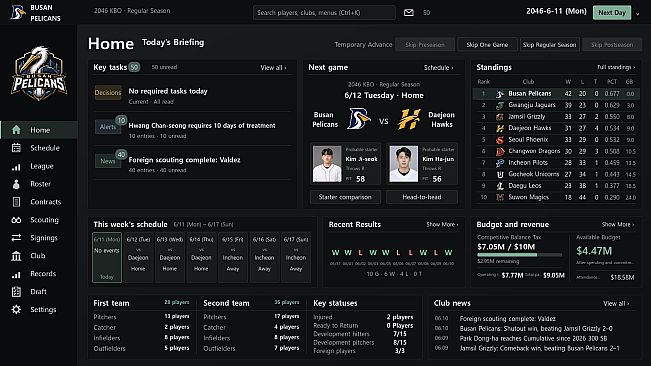Click Skip Postseason button
Image resolution: width=651 pixels, height=366 pixels.
tap(612, 44)
